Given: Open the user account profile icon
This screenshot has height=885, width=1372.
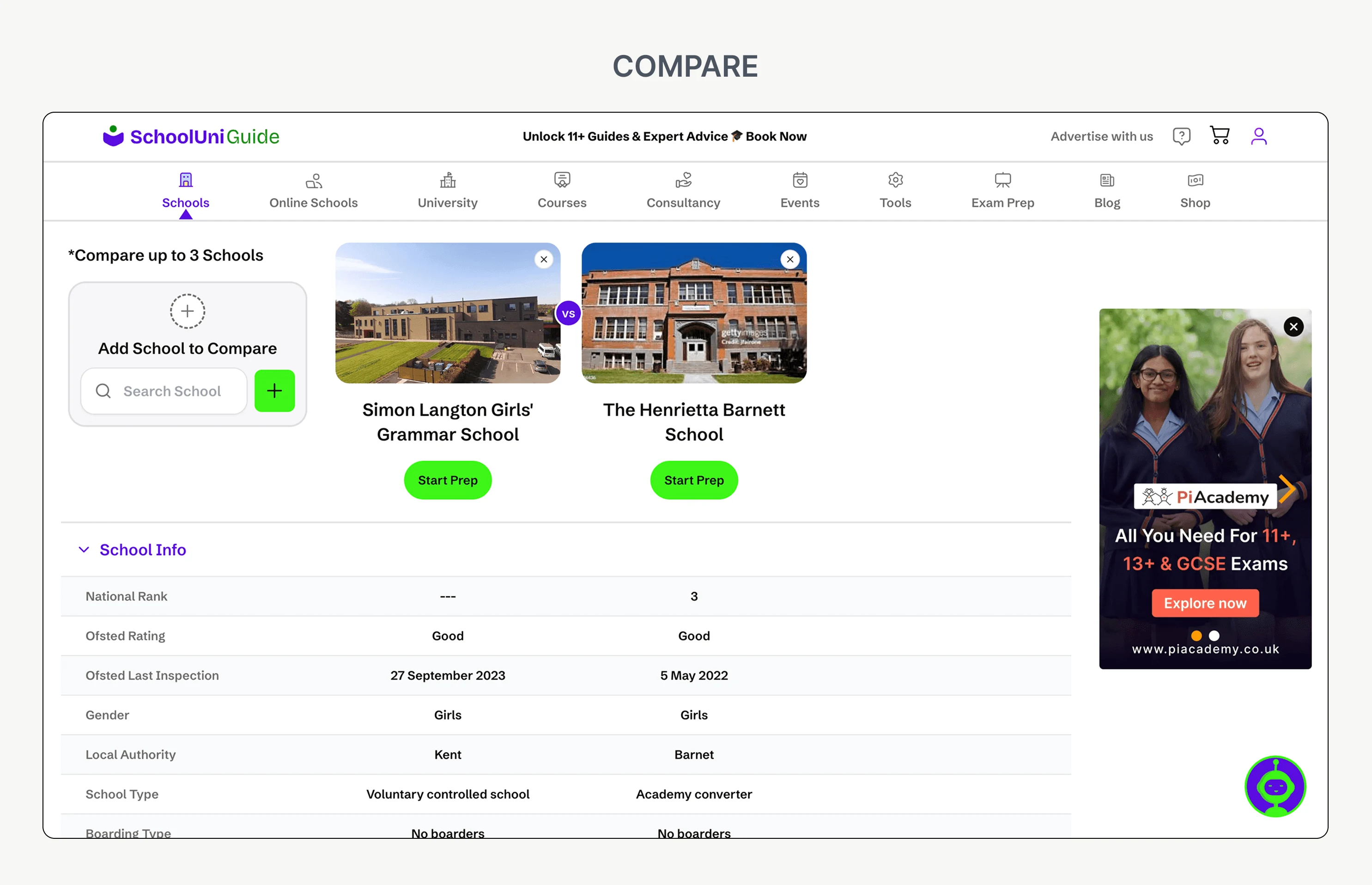Looking at the screenshot, I should click(x=1259, y=136).
